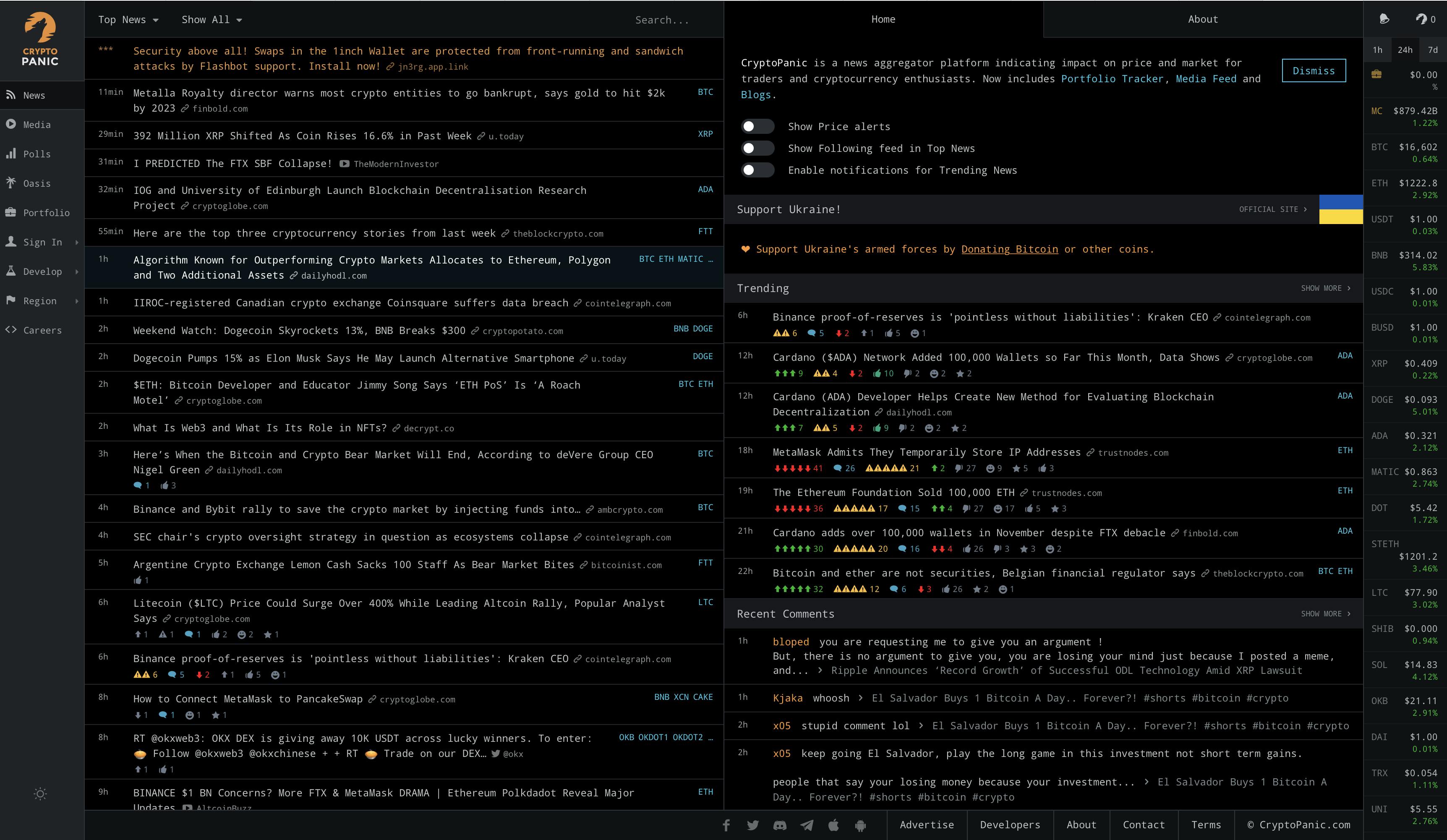The width and height of the screenshot is (1447, 840).
Task: Select the 24h price change tab
Action: click(1405, 50)
